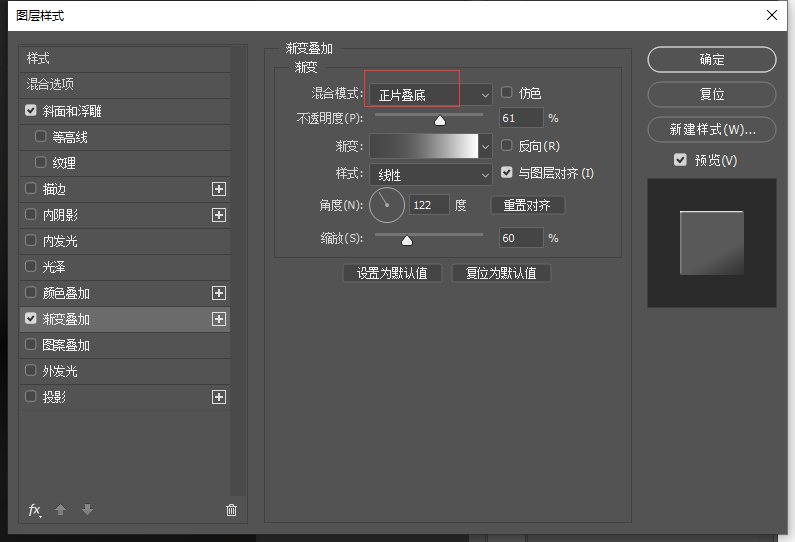Screen dimensions: 795x542
Task: Open the 样式 线性 dropdown
Action: click(x=431, y=175)
